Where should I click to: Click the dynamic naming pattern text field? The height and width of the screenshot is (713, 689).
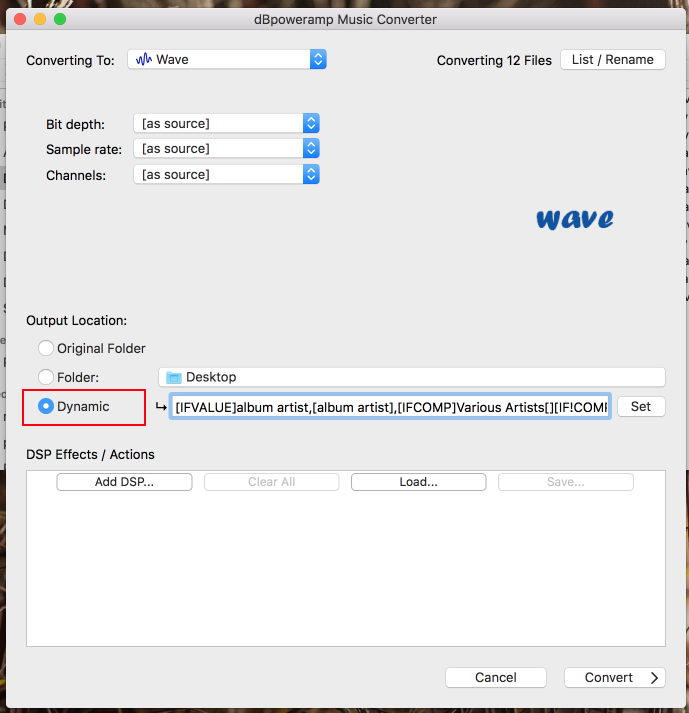[390, 407]
